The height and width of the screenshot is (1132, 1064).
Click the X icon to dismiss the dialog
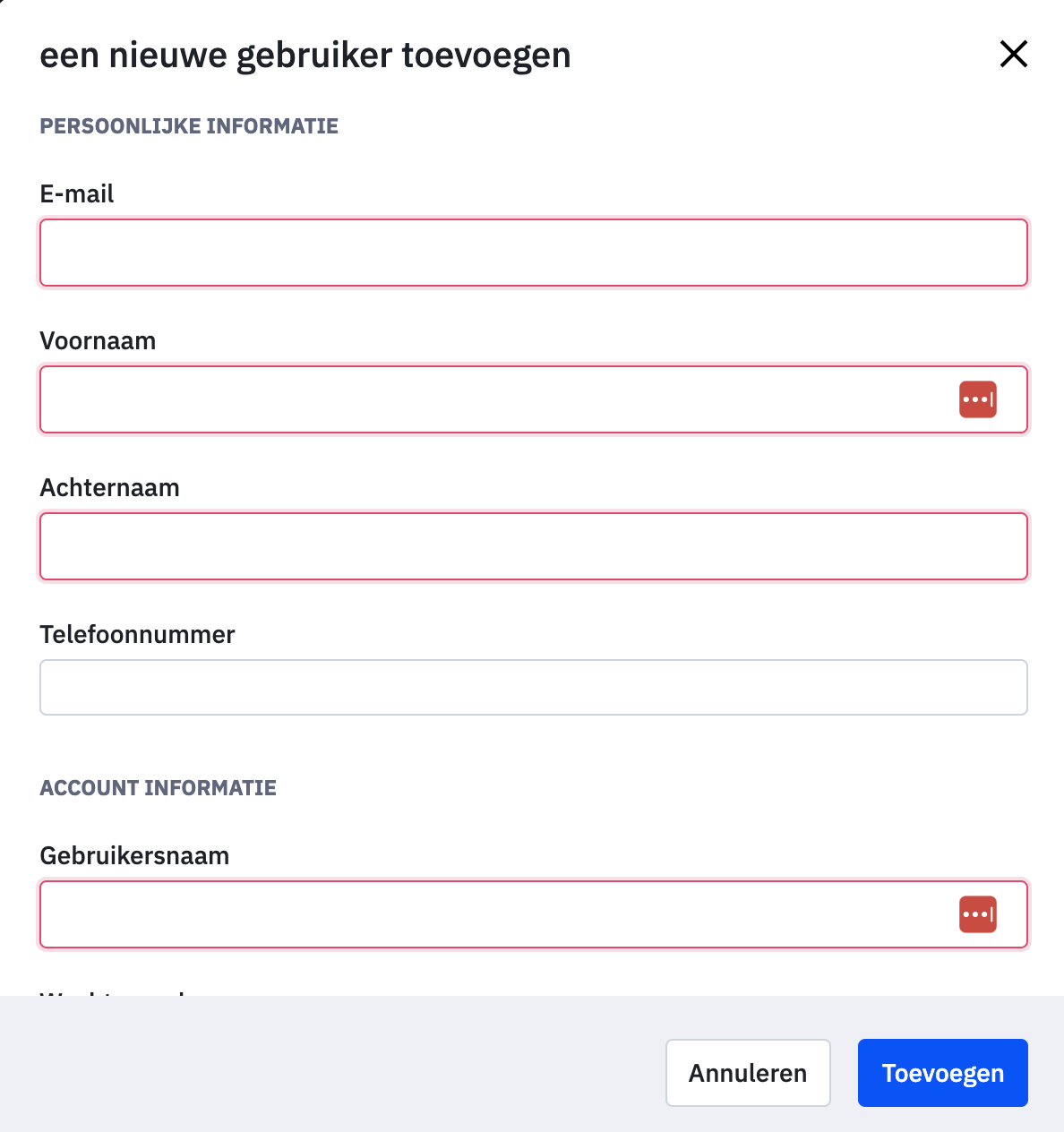[1013, 54]
